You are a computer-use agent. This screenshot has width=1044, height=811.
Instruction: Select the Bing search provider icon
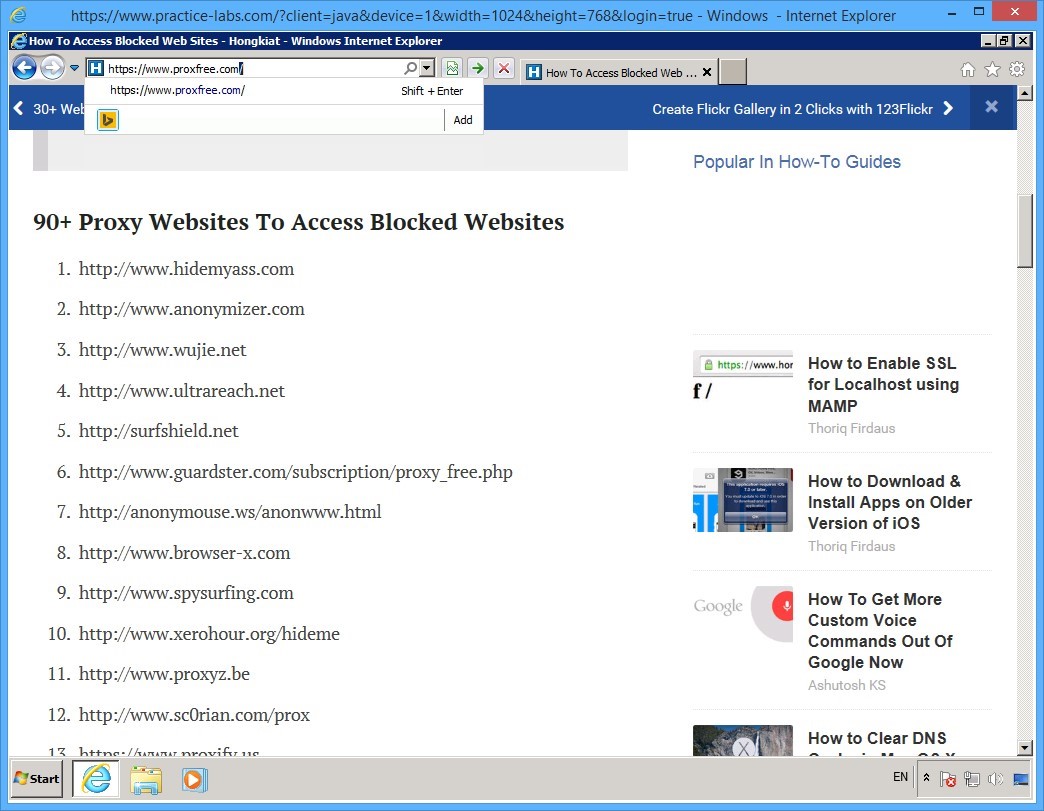tap(108, 120)
